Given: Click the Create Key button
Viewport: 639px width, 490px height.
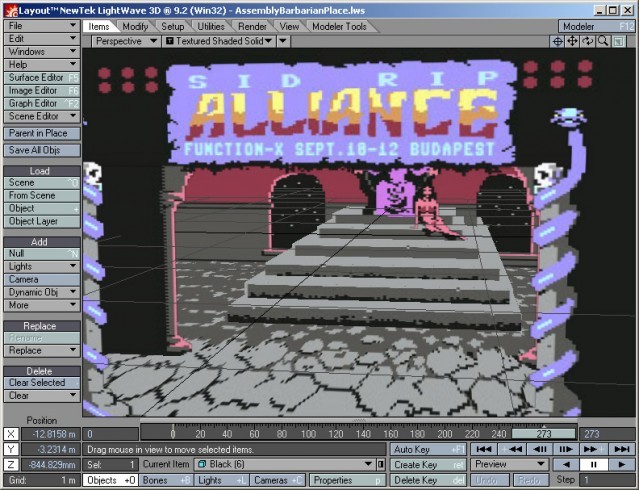Looking at the screenshot, I should 427,465.
